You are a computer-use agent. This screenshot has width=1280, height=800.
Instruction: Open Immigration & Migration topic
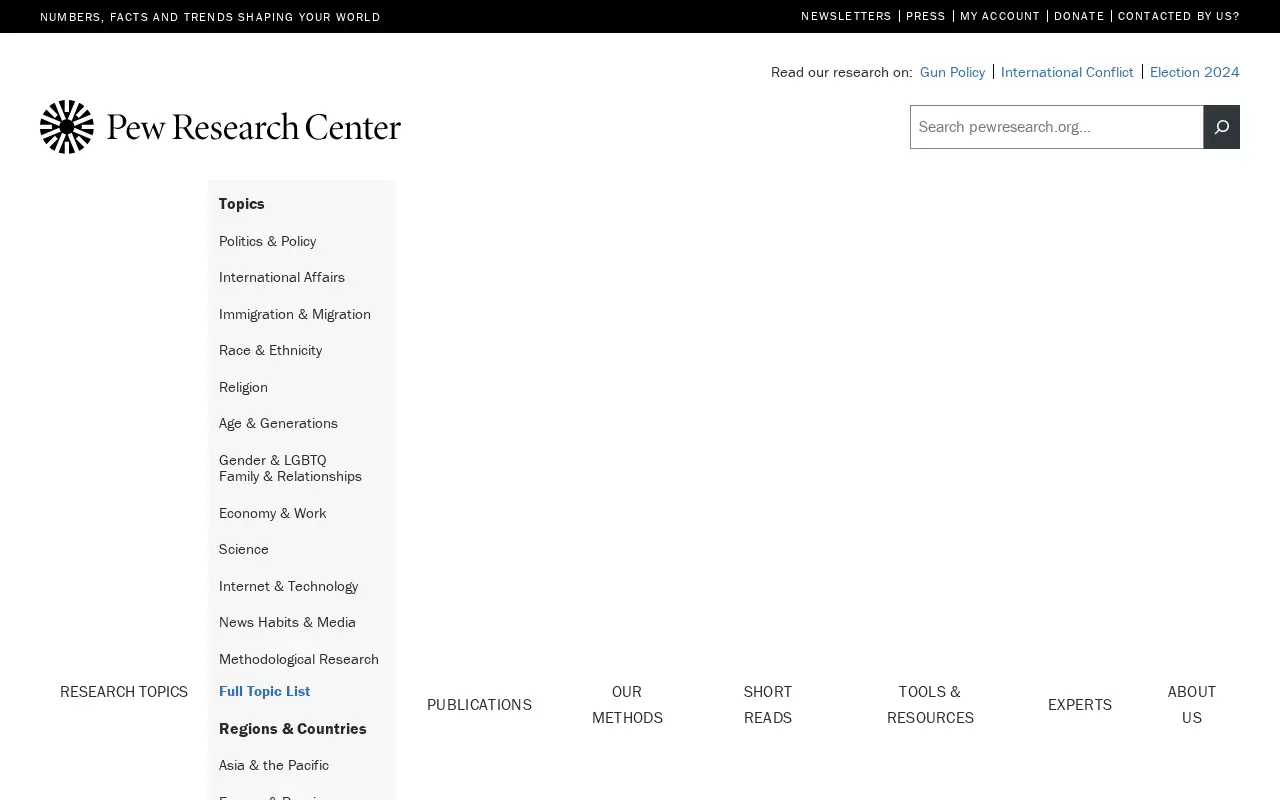[295, 314]
